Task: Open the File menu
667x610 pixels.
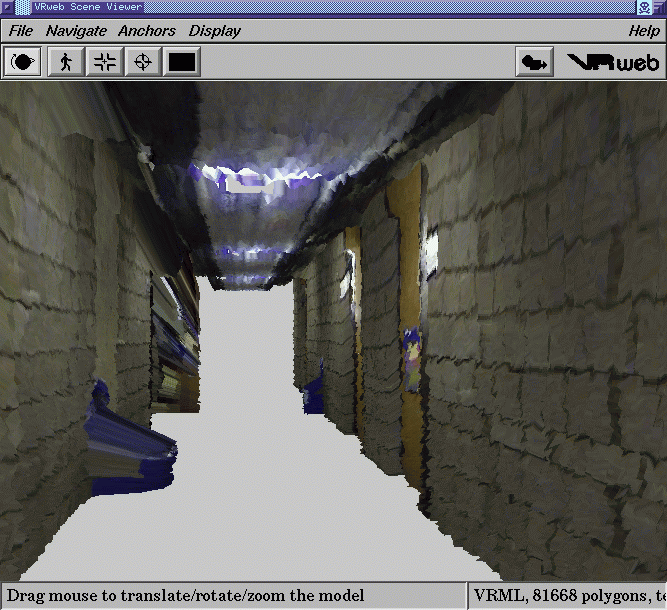Action: click(20, 31)
